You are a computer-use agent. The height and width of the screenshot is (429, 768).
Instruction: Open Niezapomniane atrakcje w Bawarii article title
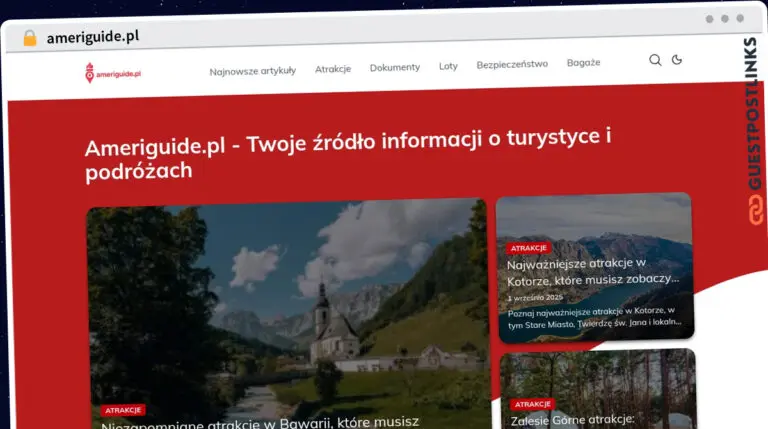tap(260, 423)
